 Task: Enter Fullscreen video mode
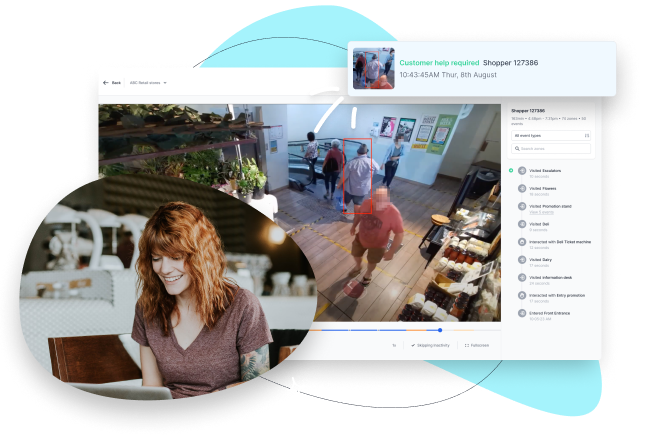coord(477,345)
